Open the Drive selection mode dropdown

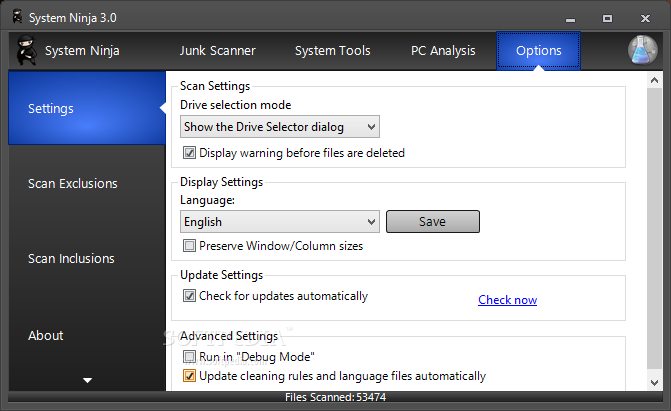point(280,127)
